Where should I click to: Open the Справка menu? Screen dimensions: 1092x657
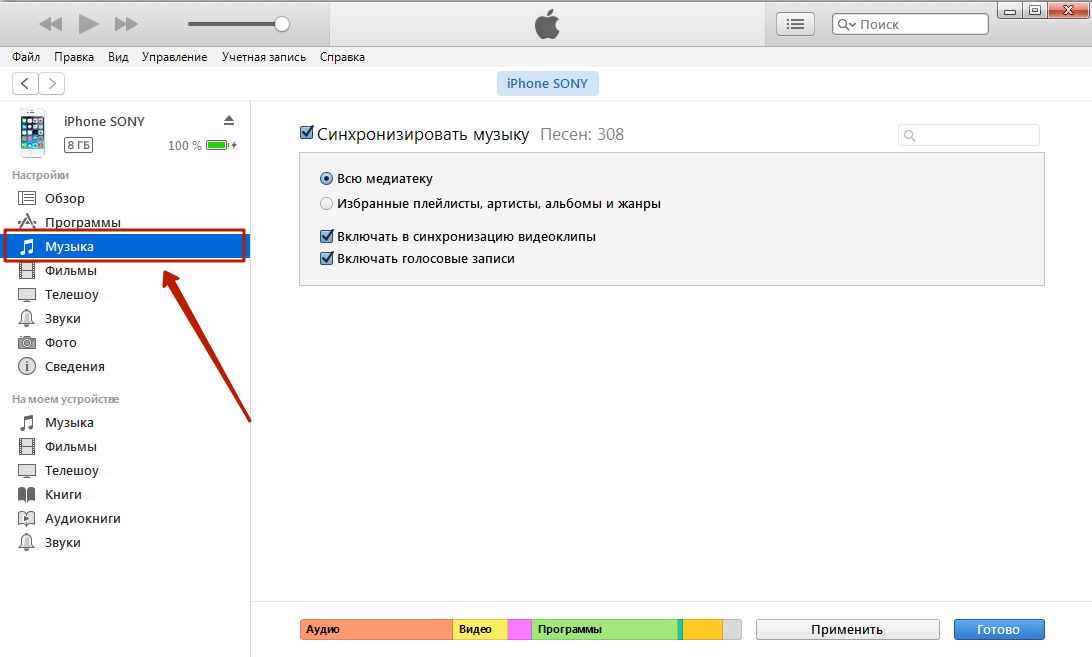point(342,57)
